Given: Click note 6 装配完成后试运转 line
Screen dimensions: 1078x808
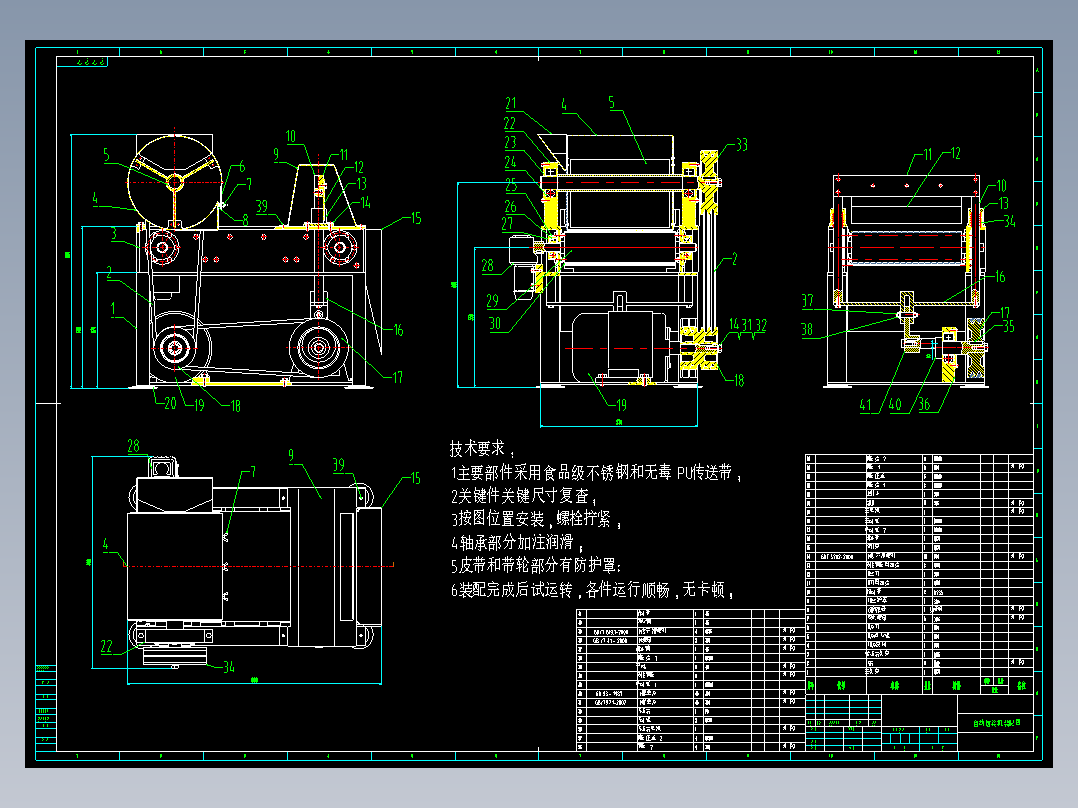Looking at the screenshot, I should pyautogui.click(x=593, y=590).
